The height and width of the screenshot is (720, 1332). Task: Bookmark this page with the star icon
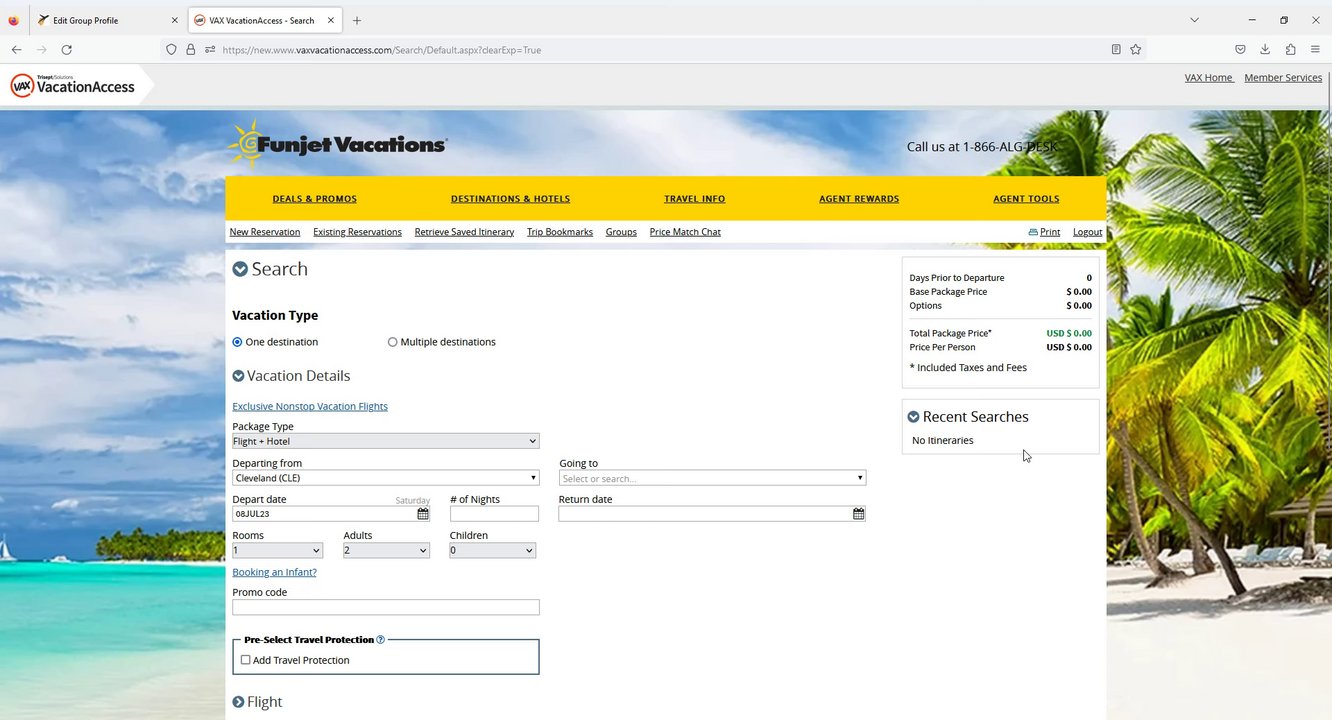tap(1136, 49)
